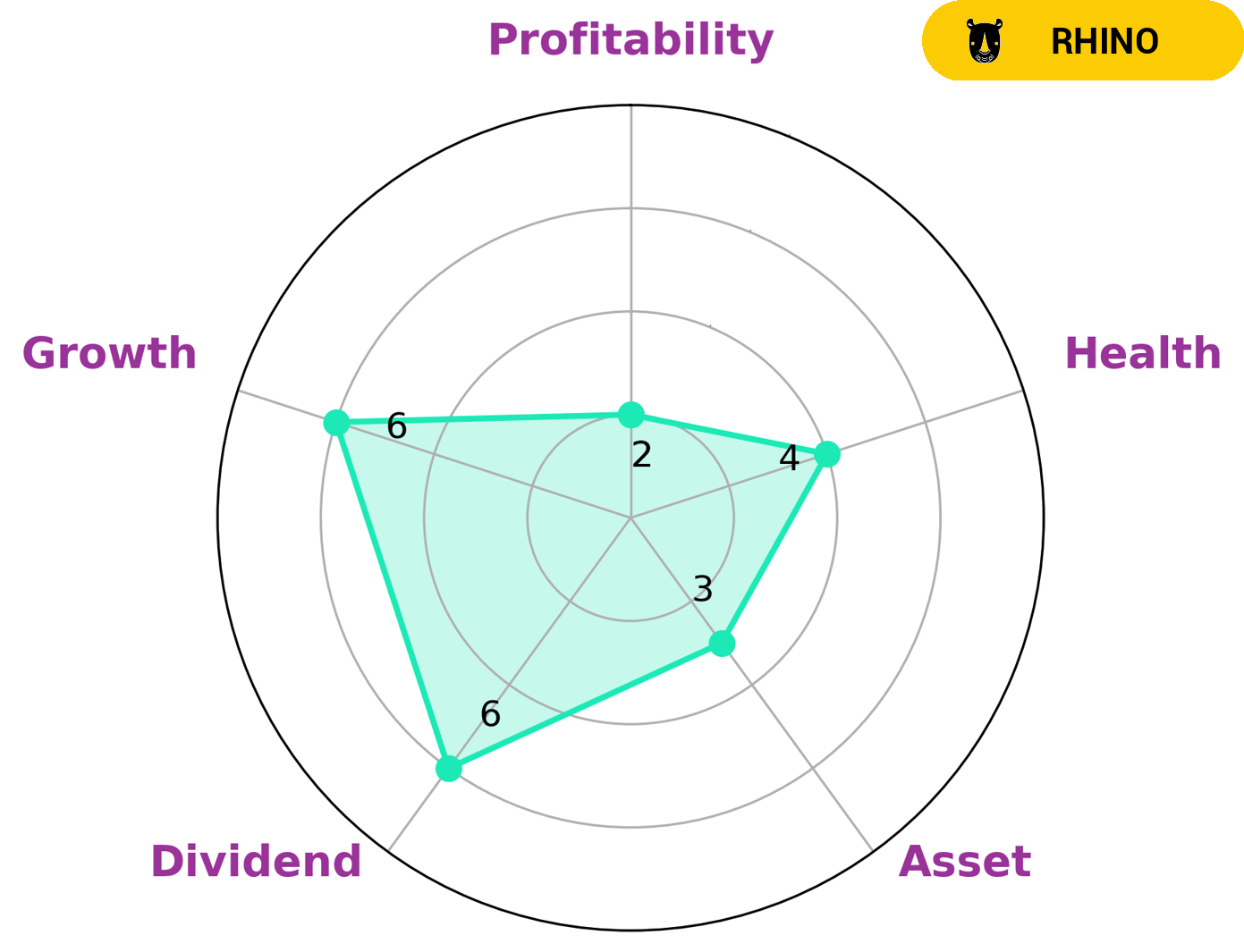
Task: Click the Asset axis label
Action: coord(964,862)
